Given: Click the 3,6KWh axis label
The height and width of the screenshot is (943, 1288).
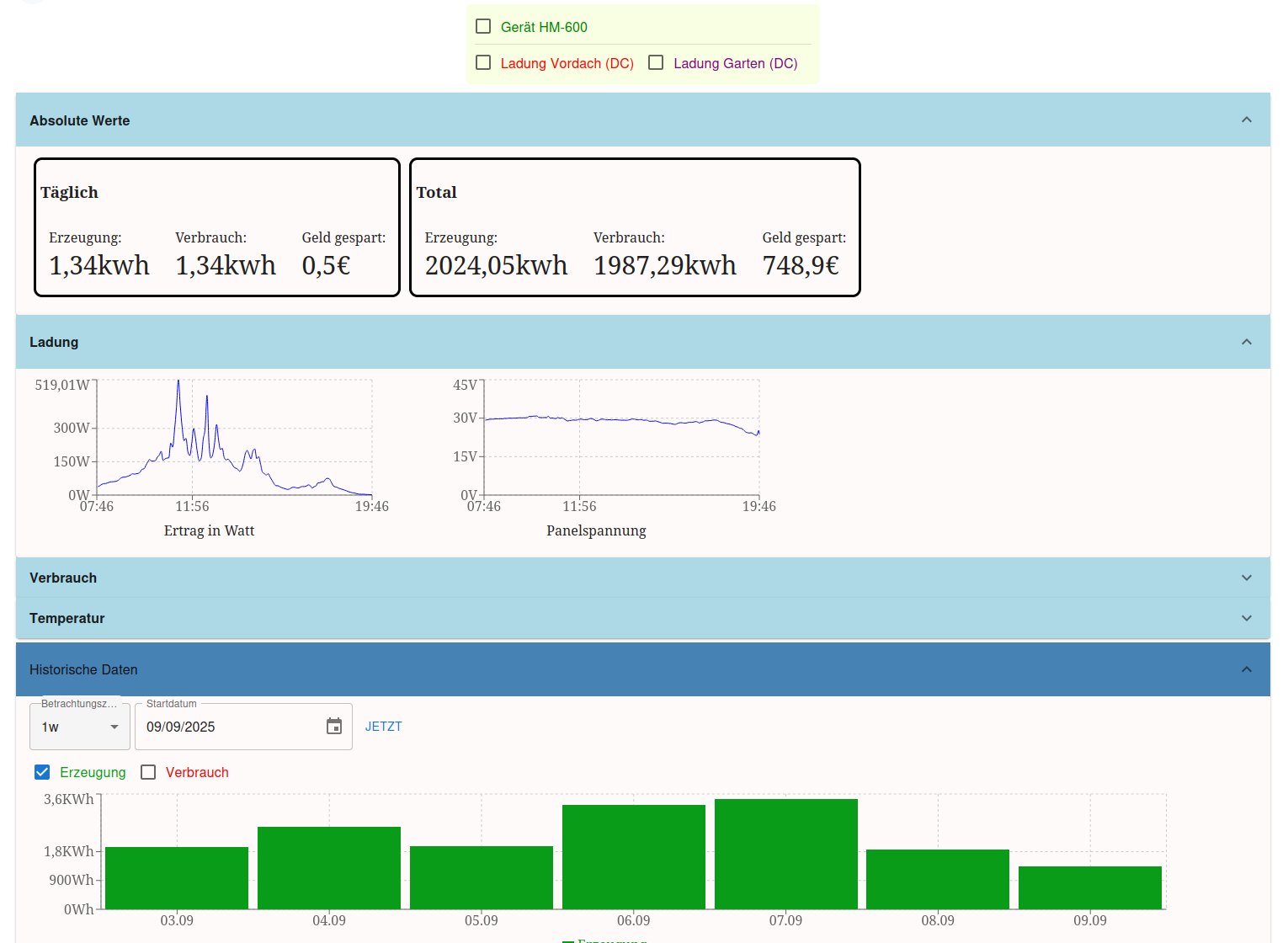Looking at the screenshot, I should pyautogui.click(x=69, y=799).
